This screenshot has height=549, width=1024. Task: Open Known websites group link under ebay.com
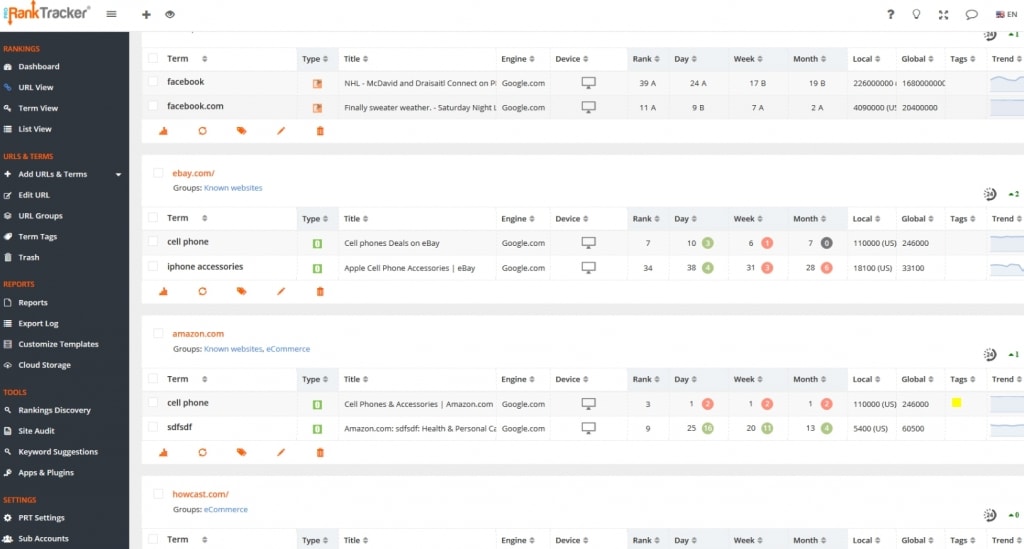[x=233, y=188]
